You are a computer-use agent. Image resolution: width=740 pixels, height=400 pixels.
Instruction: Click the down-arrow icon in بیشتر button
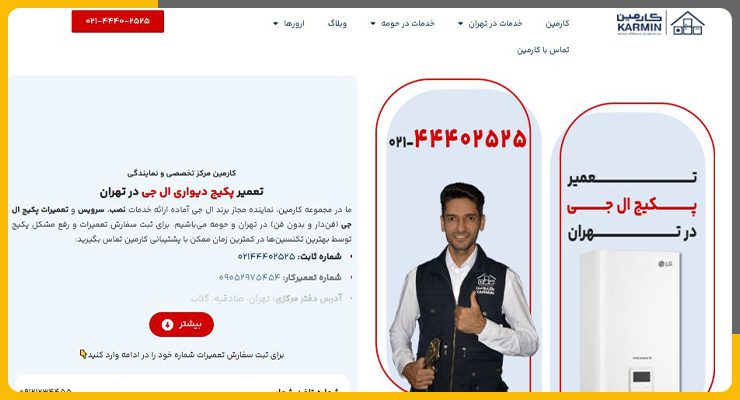pyautogui.click(x=167, y=325)
